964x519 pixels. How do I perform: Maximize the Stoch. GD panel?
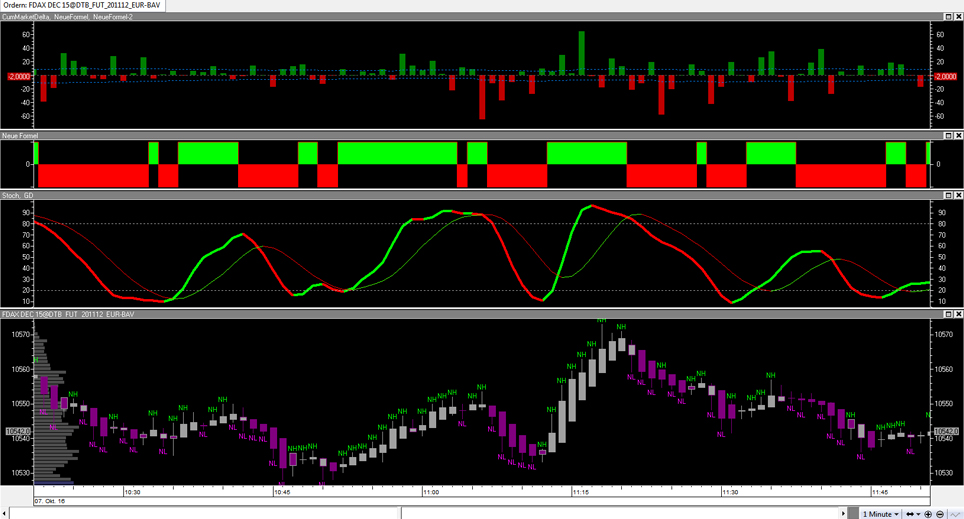point(947,196)
